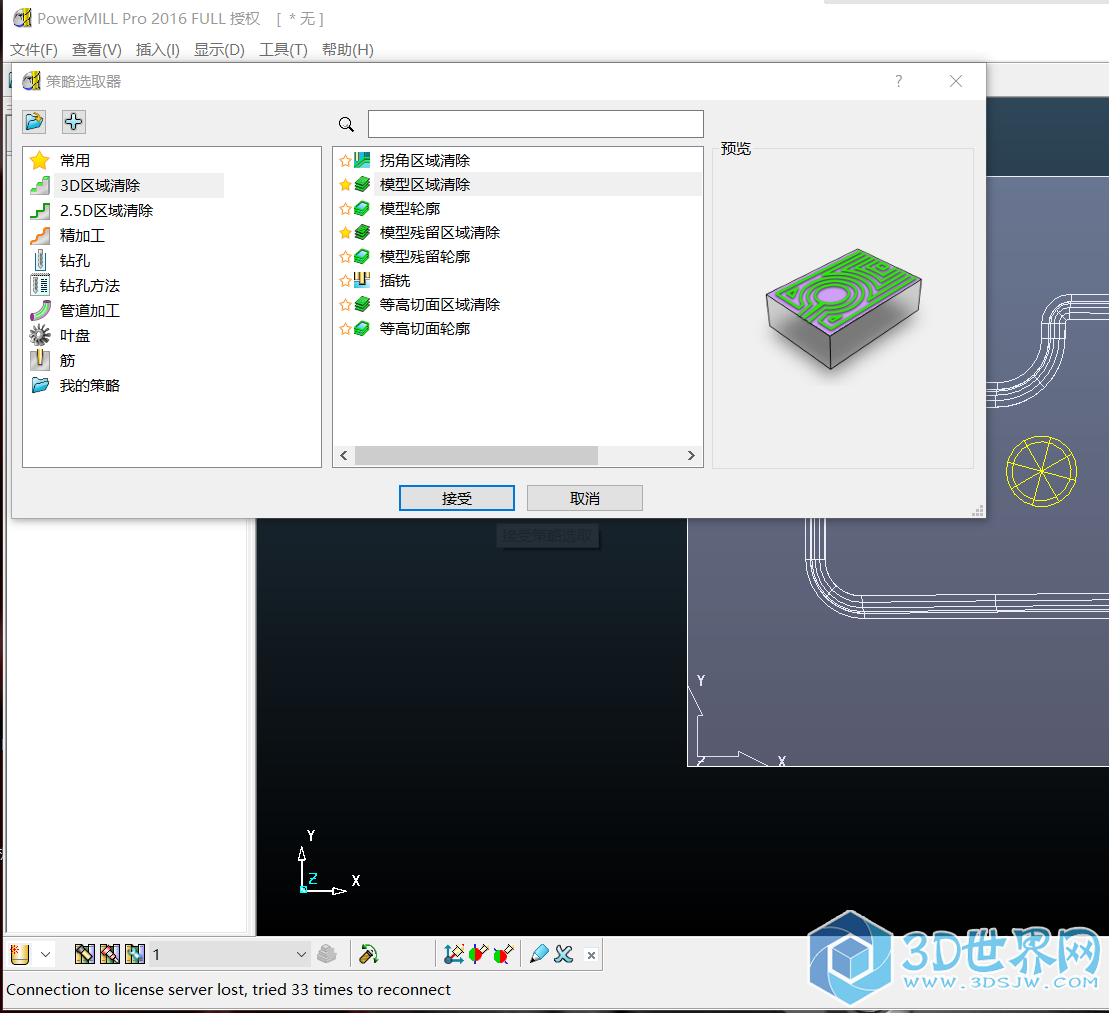Toggle favorite star for 模型区域清除

click(x=345, y=185)
